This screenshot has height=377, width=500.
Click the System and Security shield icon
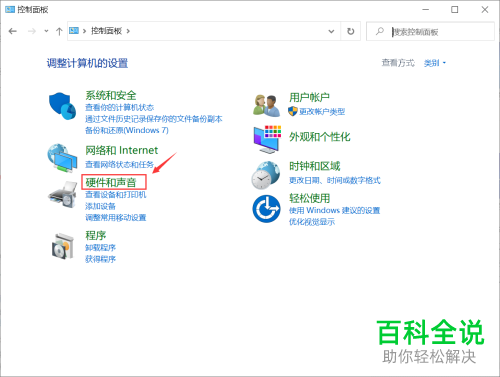click(x=63, y=106)
